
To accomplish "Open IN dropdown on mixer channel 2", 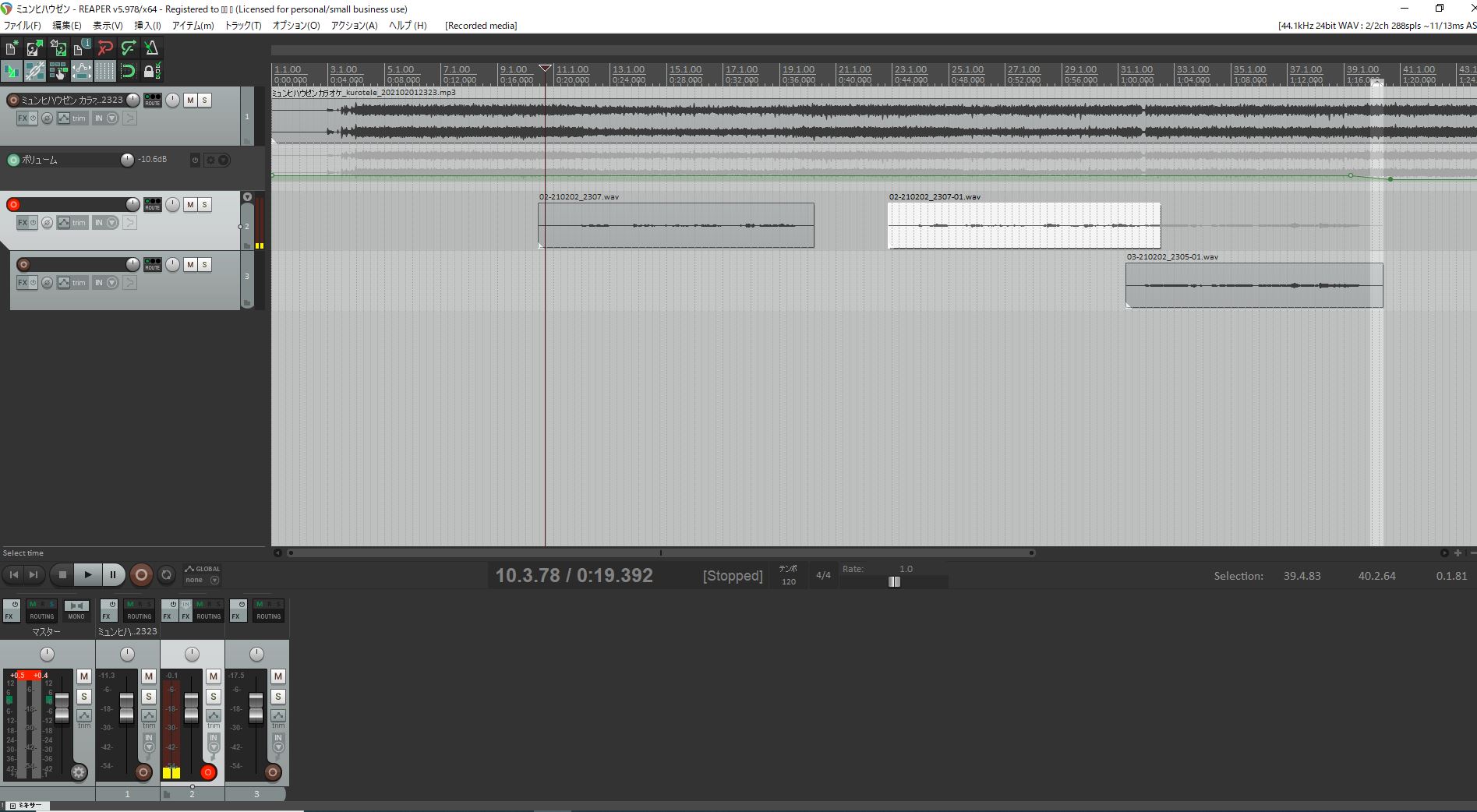I will pos(214,742).
